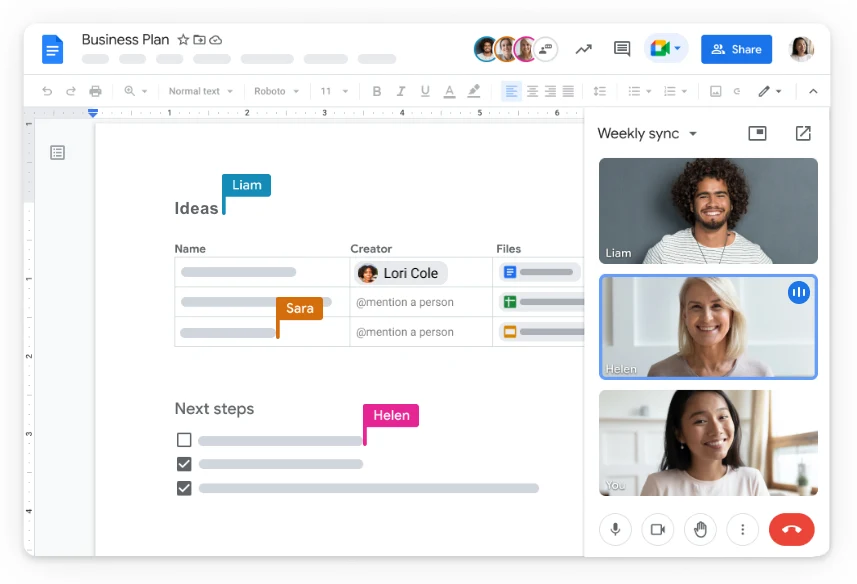Insert link from toolbar
This screenshot has width=857, height=584.
click(737, 91)
